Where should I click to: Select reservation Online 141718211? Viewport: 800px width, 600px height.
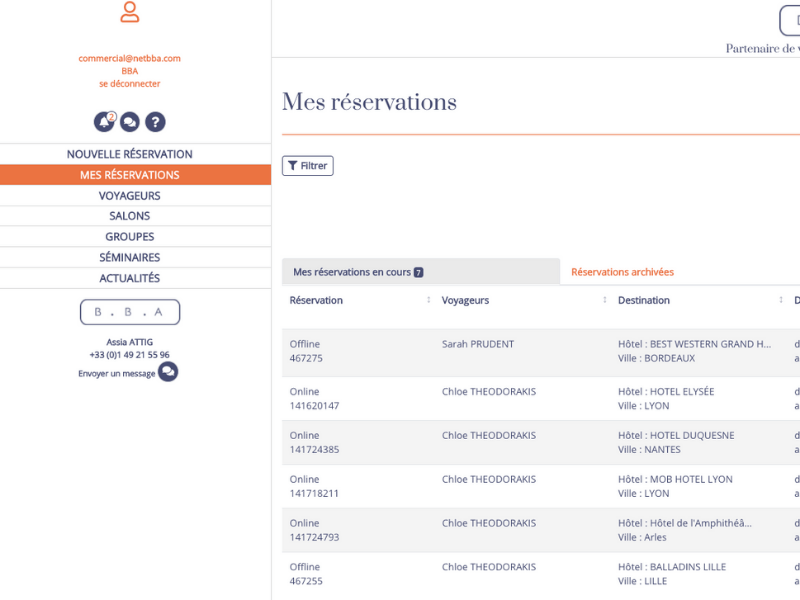pyautogui.click(x=314, y=486)
